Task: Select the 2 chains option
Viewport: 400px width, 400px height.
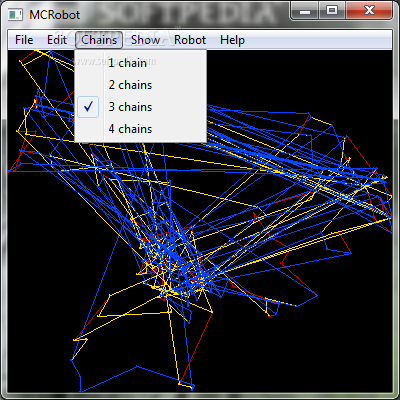Action: pyautogui.click(x=140, y=85)
